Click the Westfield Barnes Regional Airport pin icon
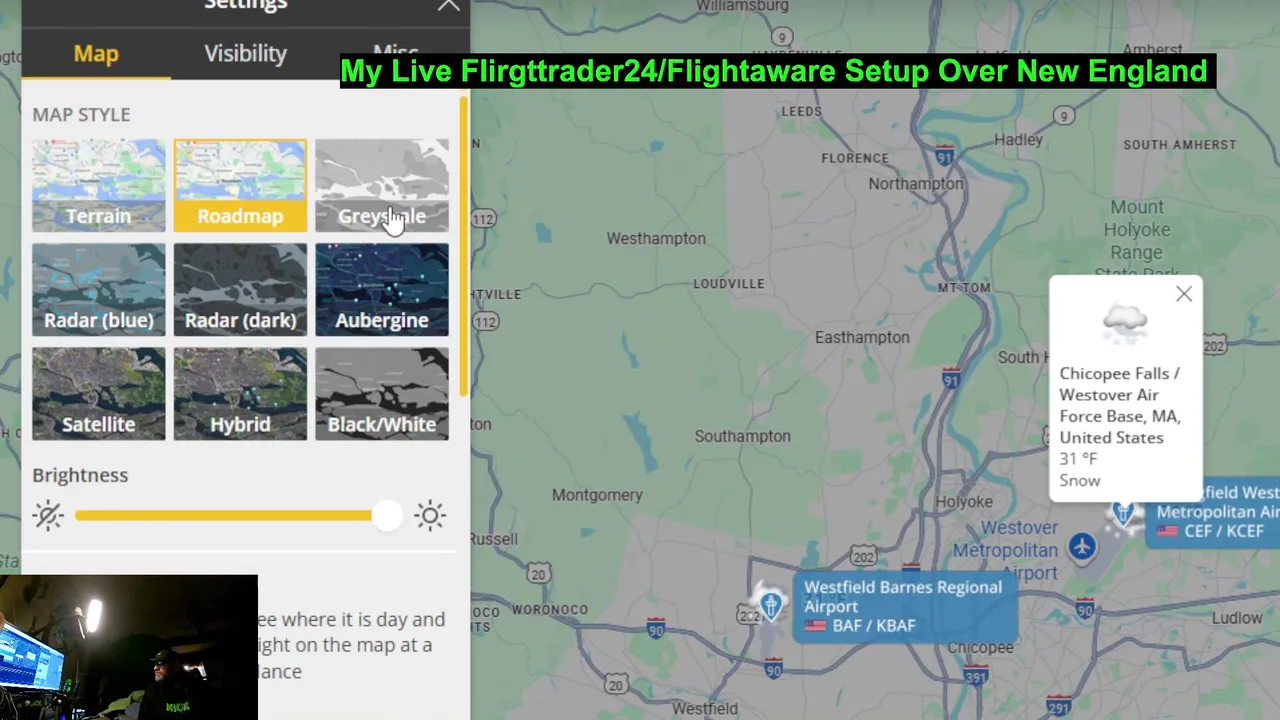This screenshot has width=1280, height=720. click(x=771, y=605)
